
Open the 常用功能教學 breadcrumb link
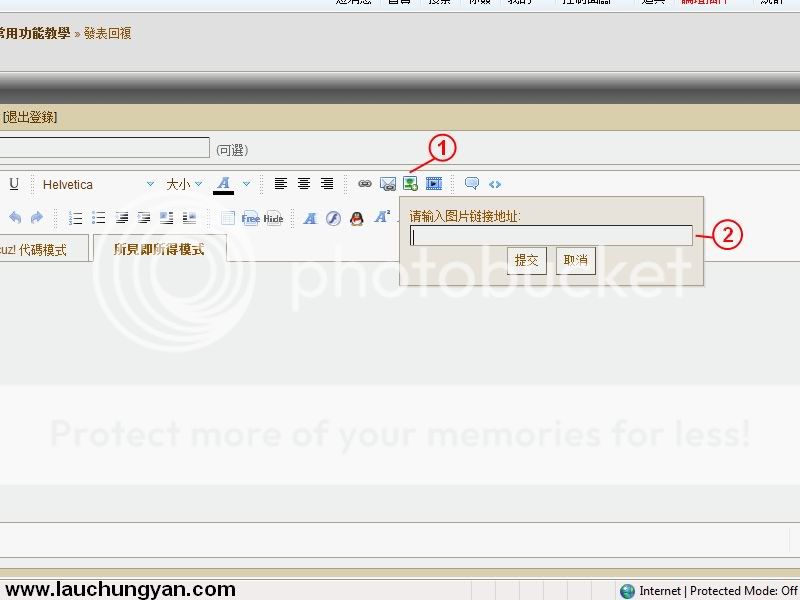click(x=35, y=34)
